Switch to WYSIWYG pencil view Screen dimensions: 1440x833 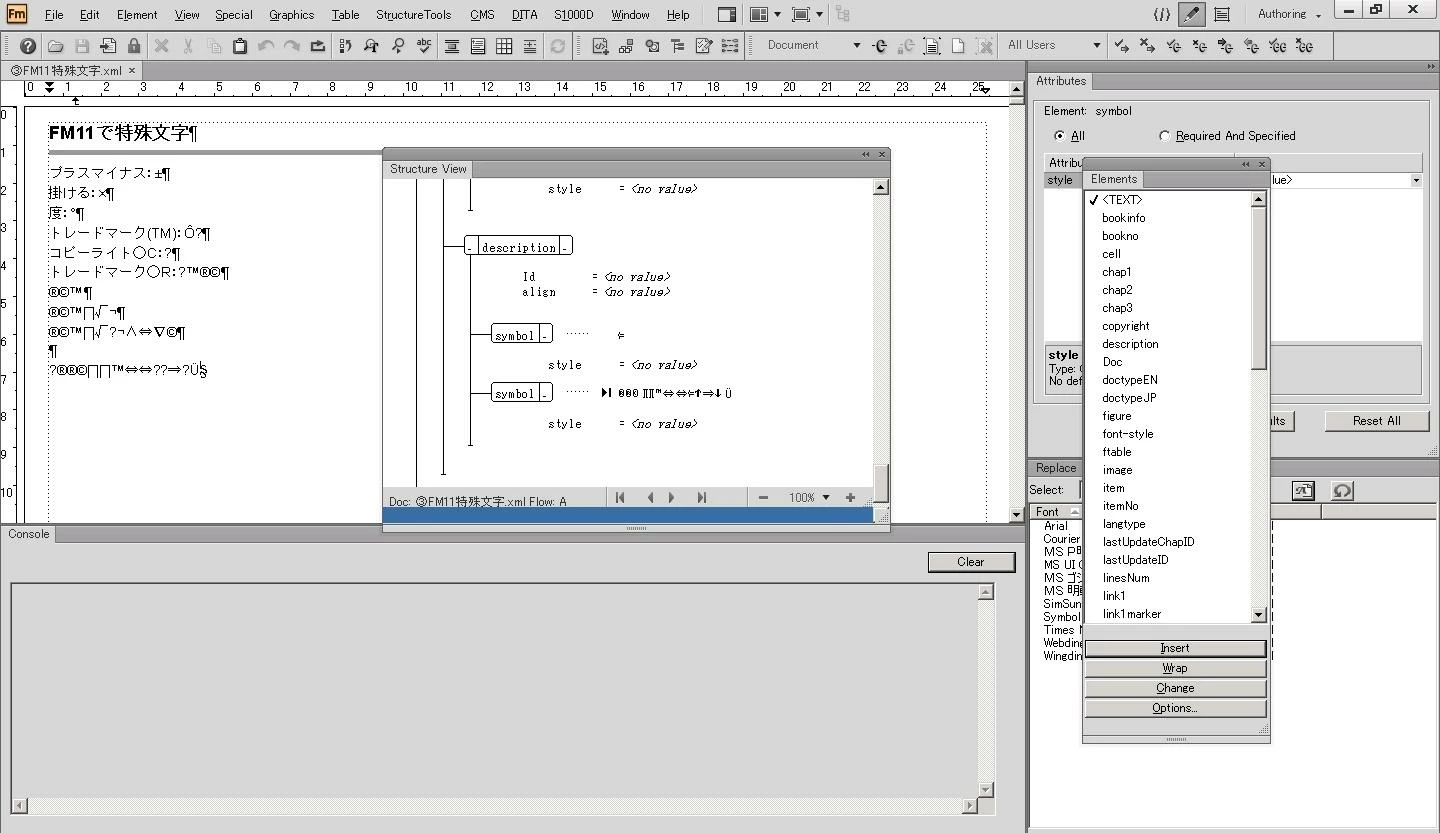tap(1191, 15)
